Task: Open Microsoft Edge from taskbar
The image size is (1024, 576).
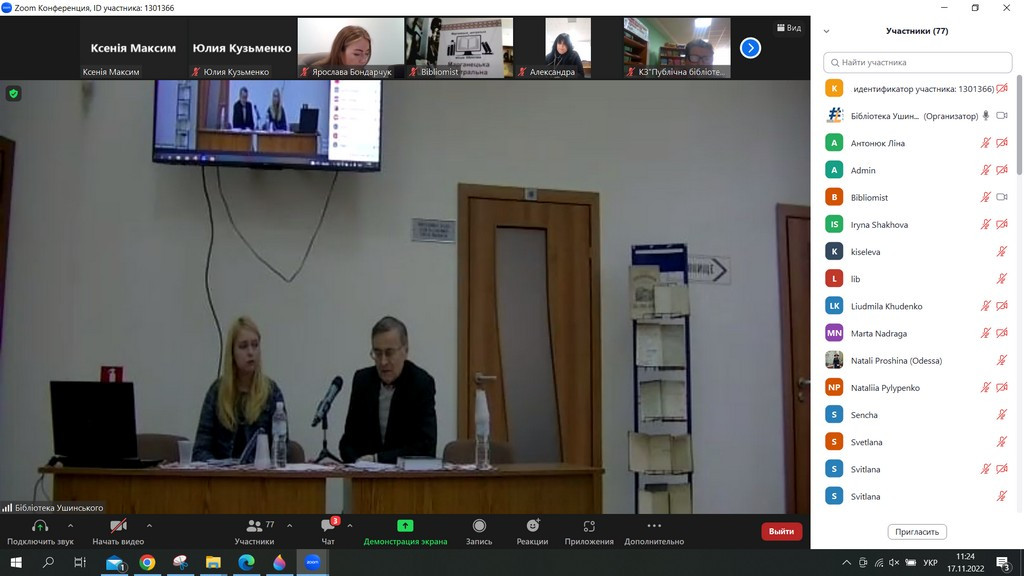Action: (246, 562)
